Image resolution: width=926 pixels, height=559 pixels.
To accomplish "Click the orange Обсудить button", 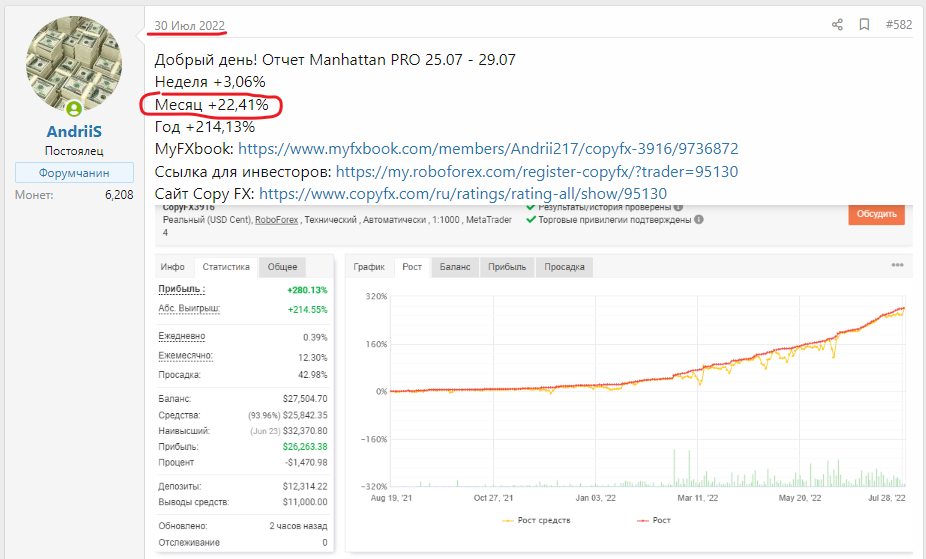I will click(x=876, y=214).
